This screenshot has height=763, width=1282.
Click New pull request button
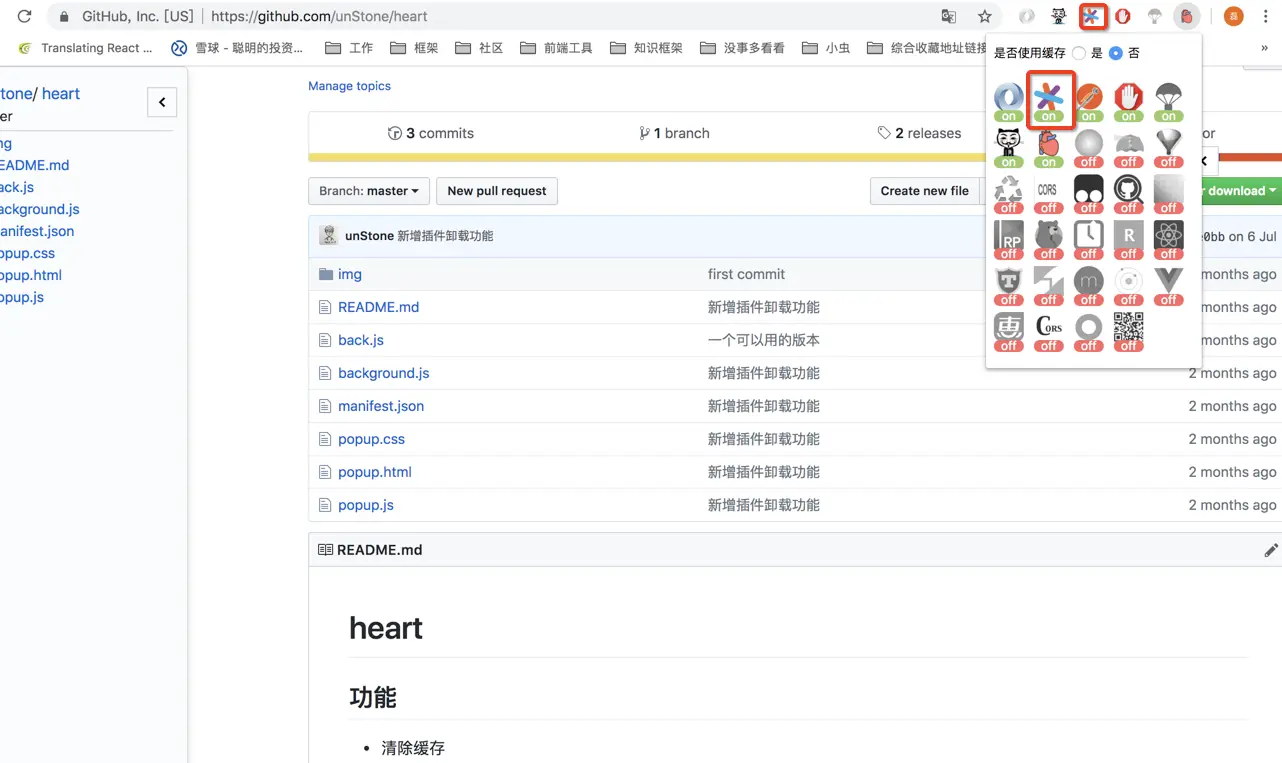coord(497,191)
